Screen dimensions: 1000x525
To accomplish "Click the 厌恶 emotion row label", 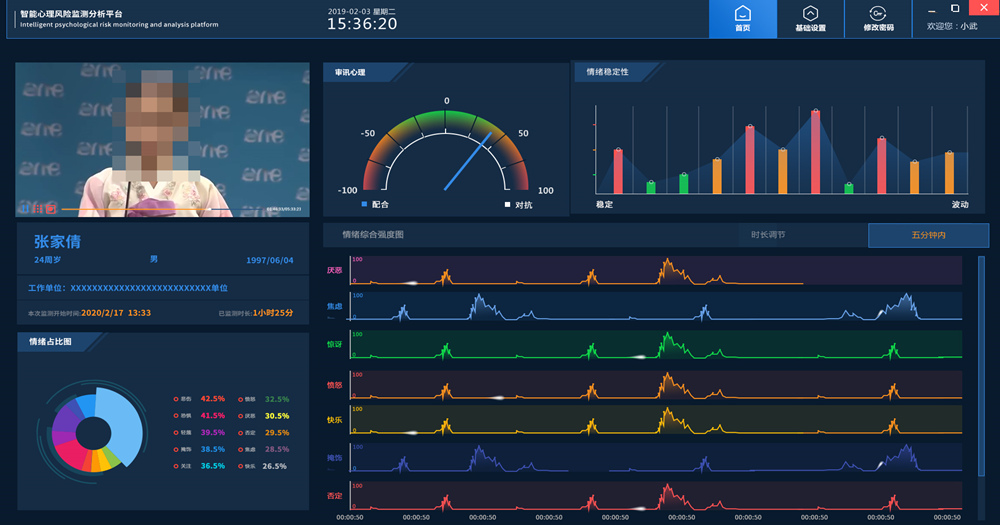I will coord(334,270).
